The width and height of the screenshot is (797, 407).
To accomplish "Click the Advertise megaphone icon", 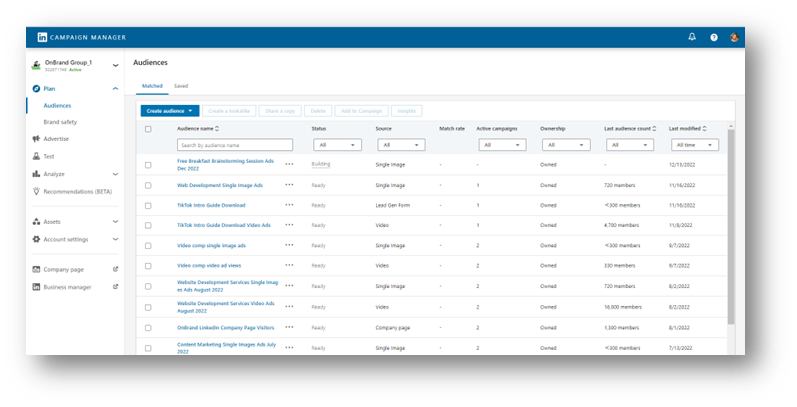I will [x=36, y=139].
